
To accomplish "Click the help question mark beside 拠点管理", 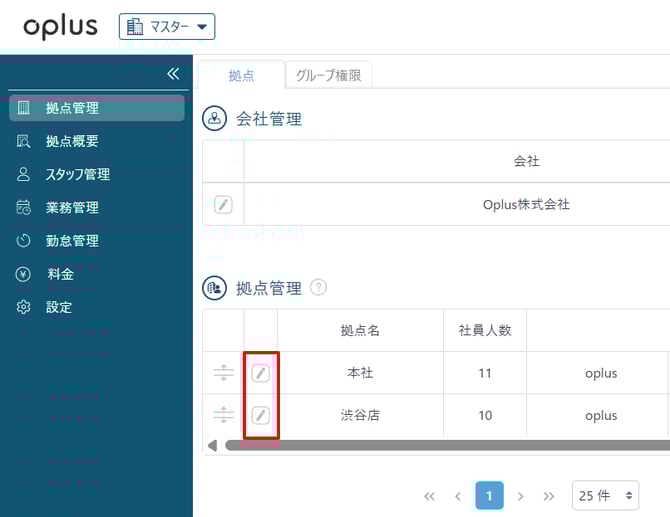I will point(318,288).
